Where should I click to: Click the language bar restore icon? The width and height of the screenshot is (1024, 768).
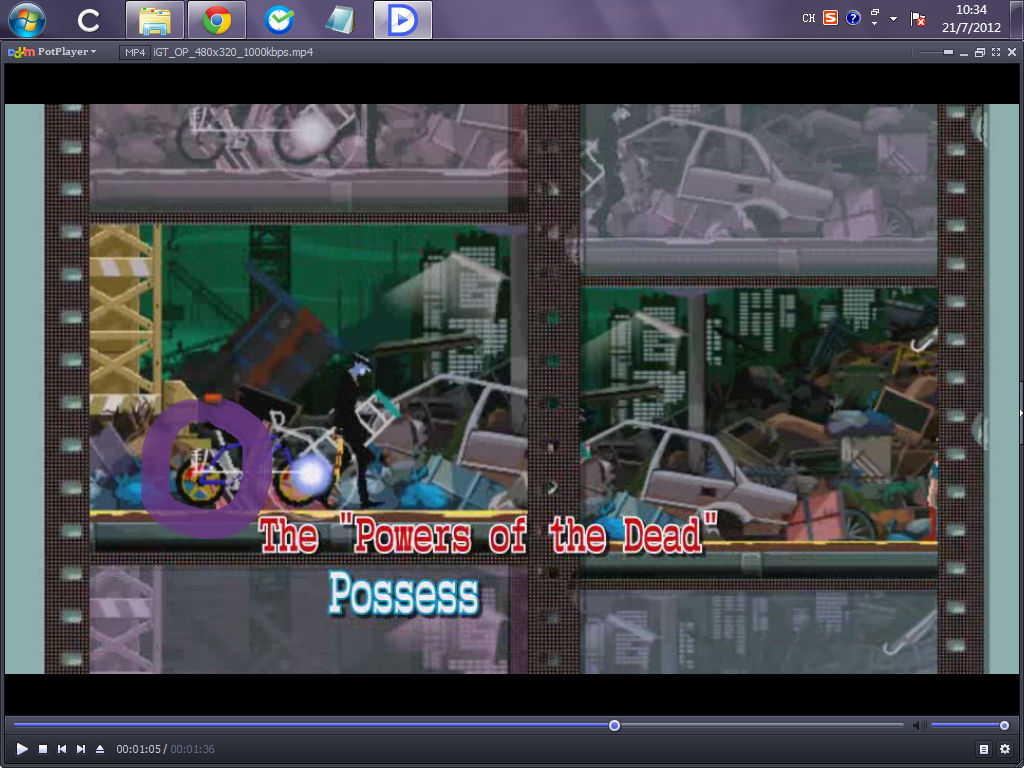[x=874, y=13]
